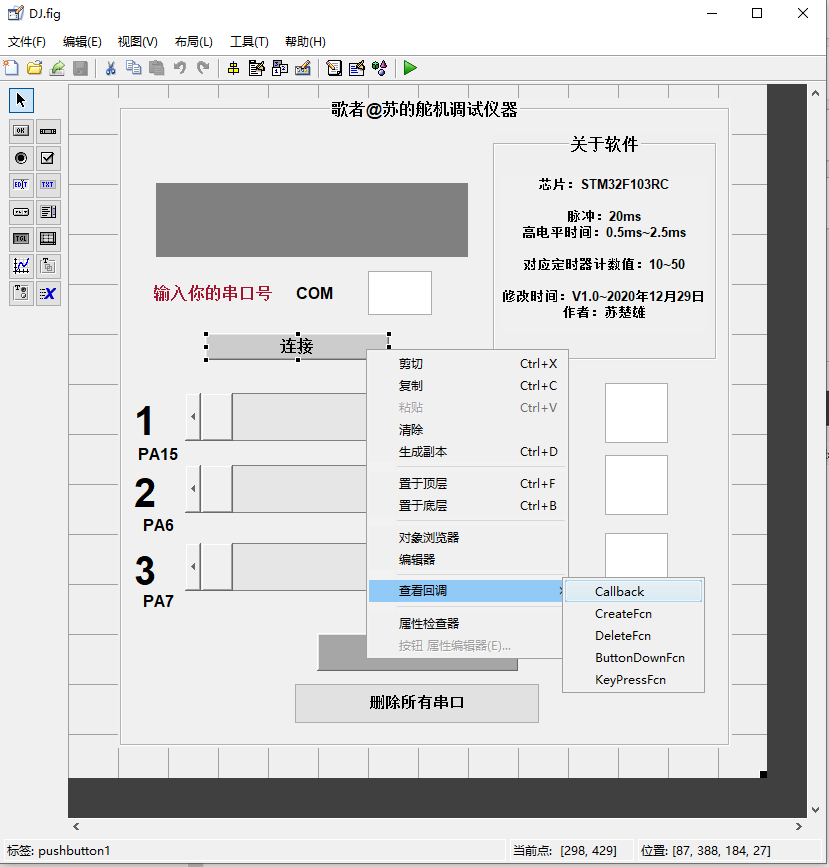Select the Push Button tool in palette
Image resolution: width=829 pixels, height=867 pixels.
pyautogui.click(x=20, y=131)
